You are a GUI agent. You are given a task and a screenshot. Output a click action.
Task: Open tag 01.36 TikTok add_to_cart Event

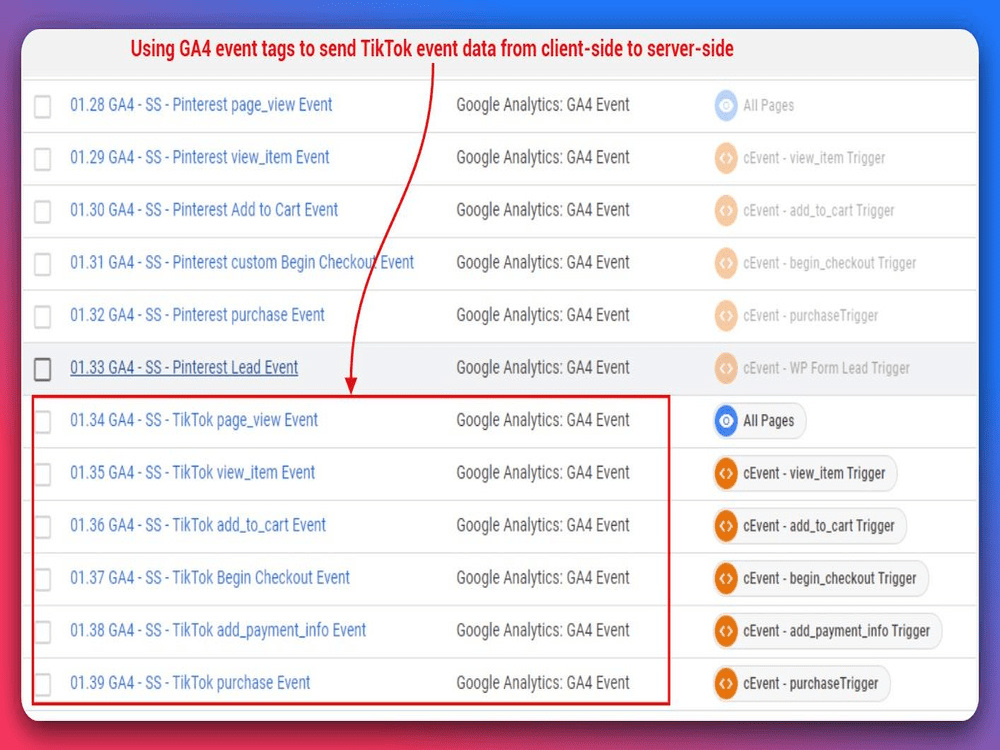pos(198,525)
